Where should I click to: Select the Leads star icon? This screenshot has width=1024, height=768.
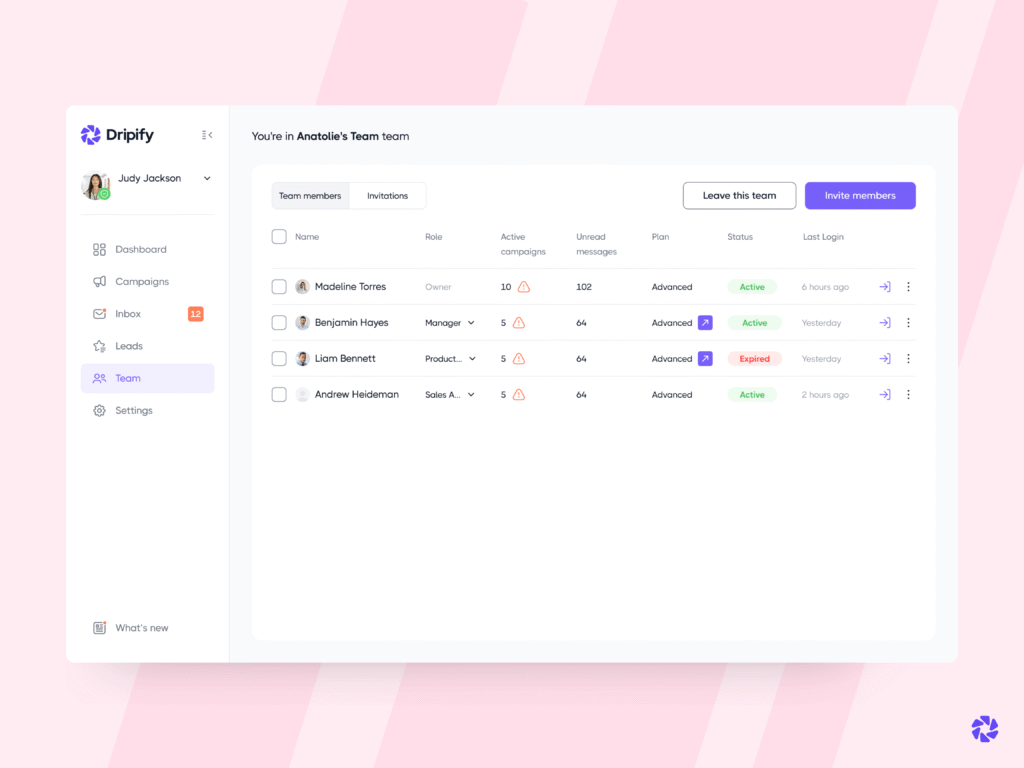tap(100, 345)
